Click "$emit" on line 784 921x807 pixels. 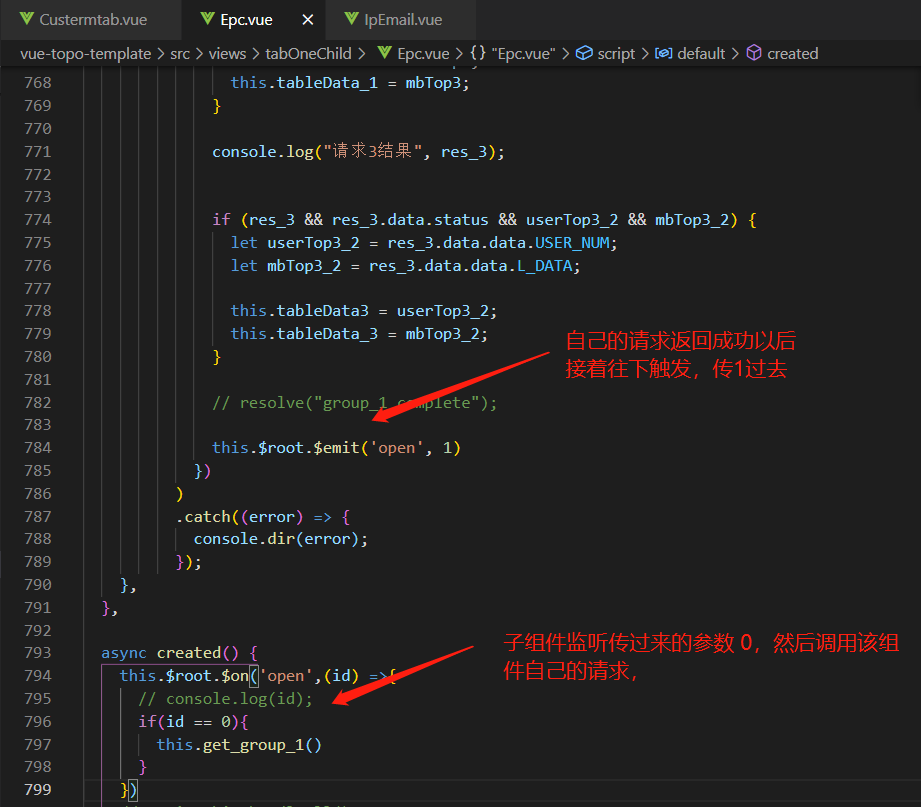click(x=336, y=448)
